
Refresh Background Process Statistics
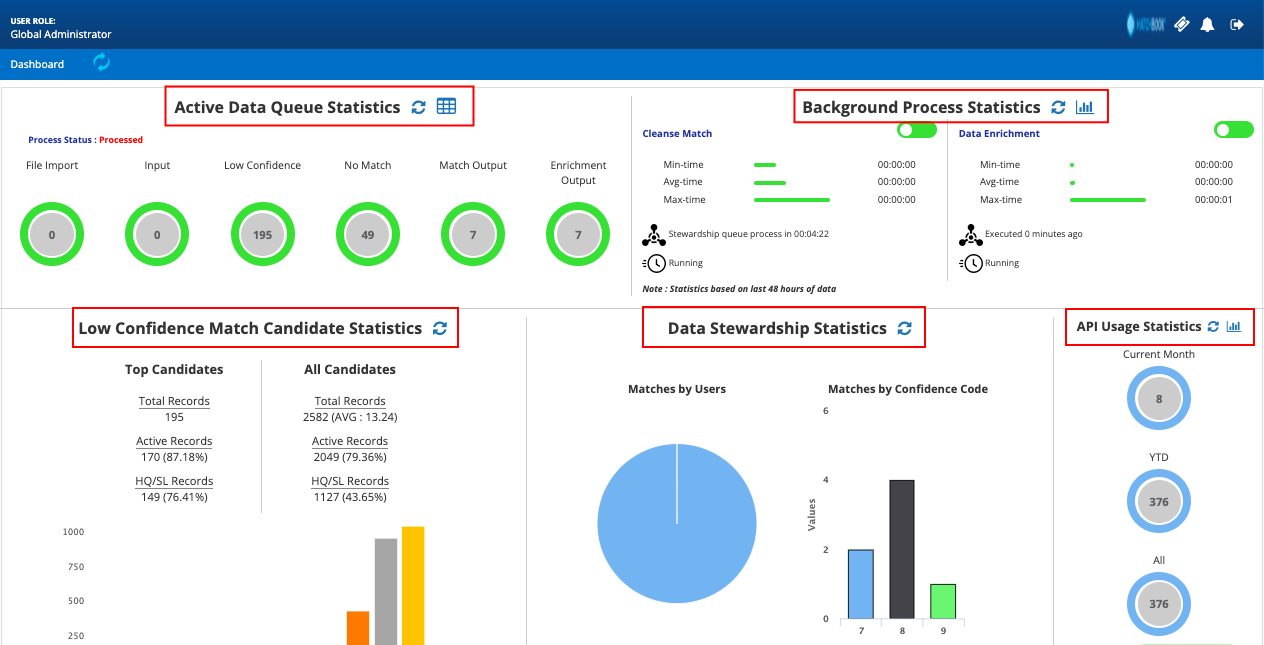click(1058, 107)
